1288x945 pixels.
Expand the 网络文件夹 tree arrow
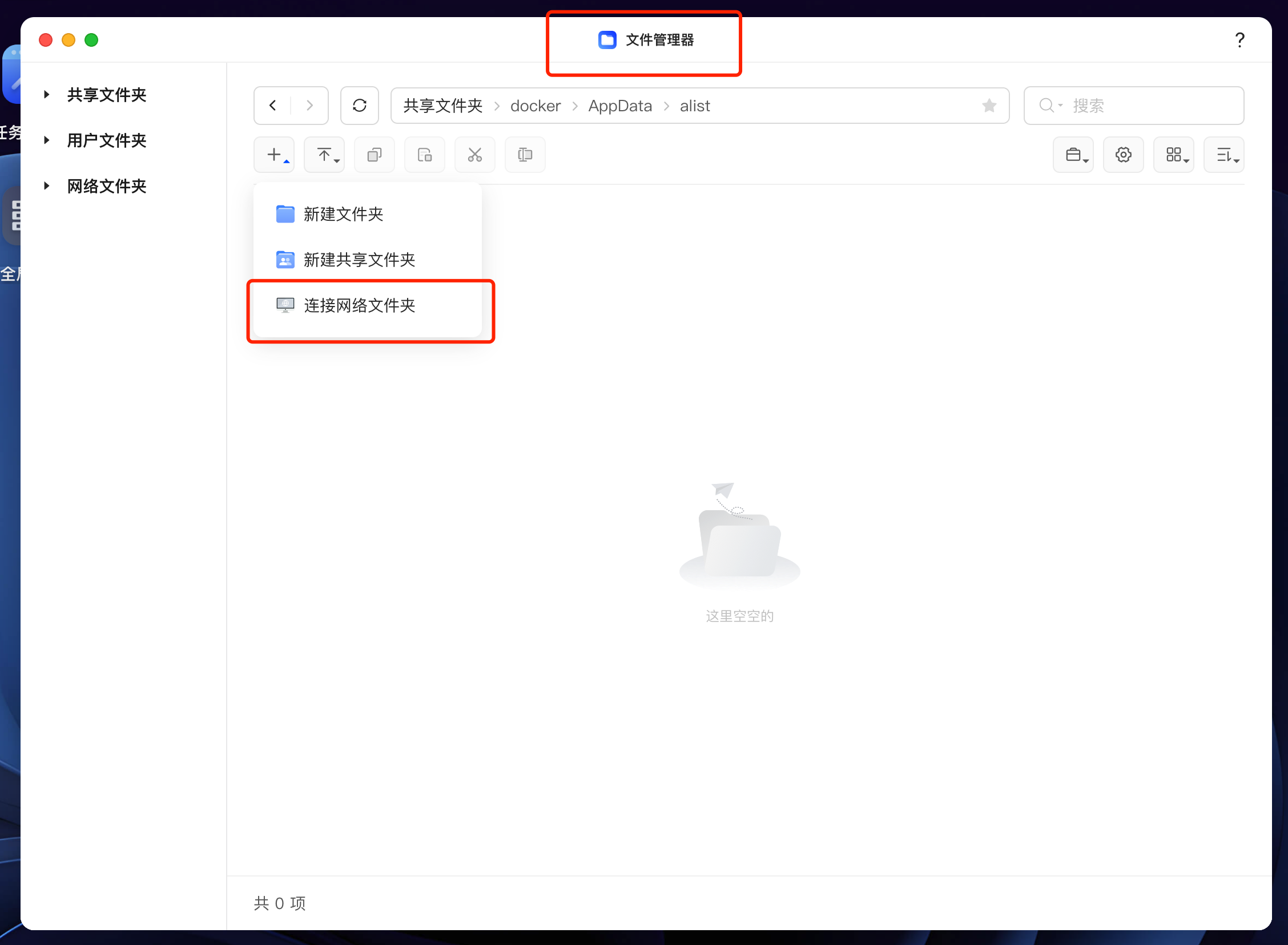pyautogui.click(x=47, y=186)
